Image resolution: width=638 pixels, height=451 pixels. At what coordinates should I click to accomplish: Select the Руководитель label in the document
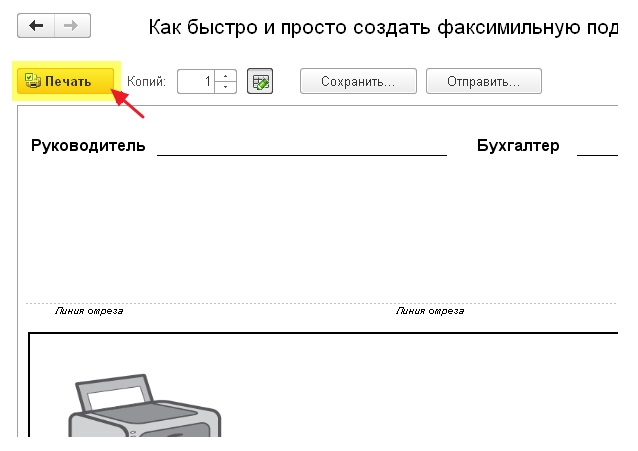click(x=88, y=145)
